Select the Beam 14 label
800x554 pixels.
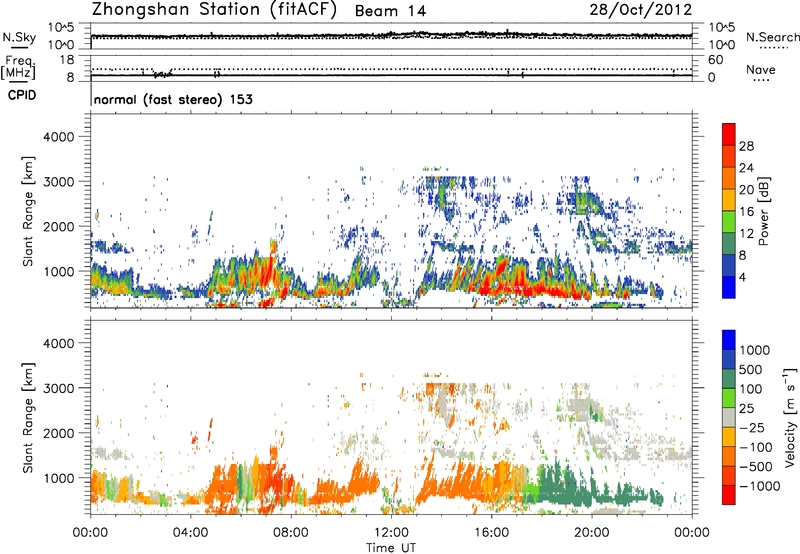(x=390, y=11)
